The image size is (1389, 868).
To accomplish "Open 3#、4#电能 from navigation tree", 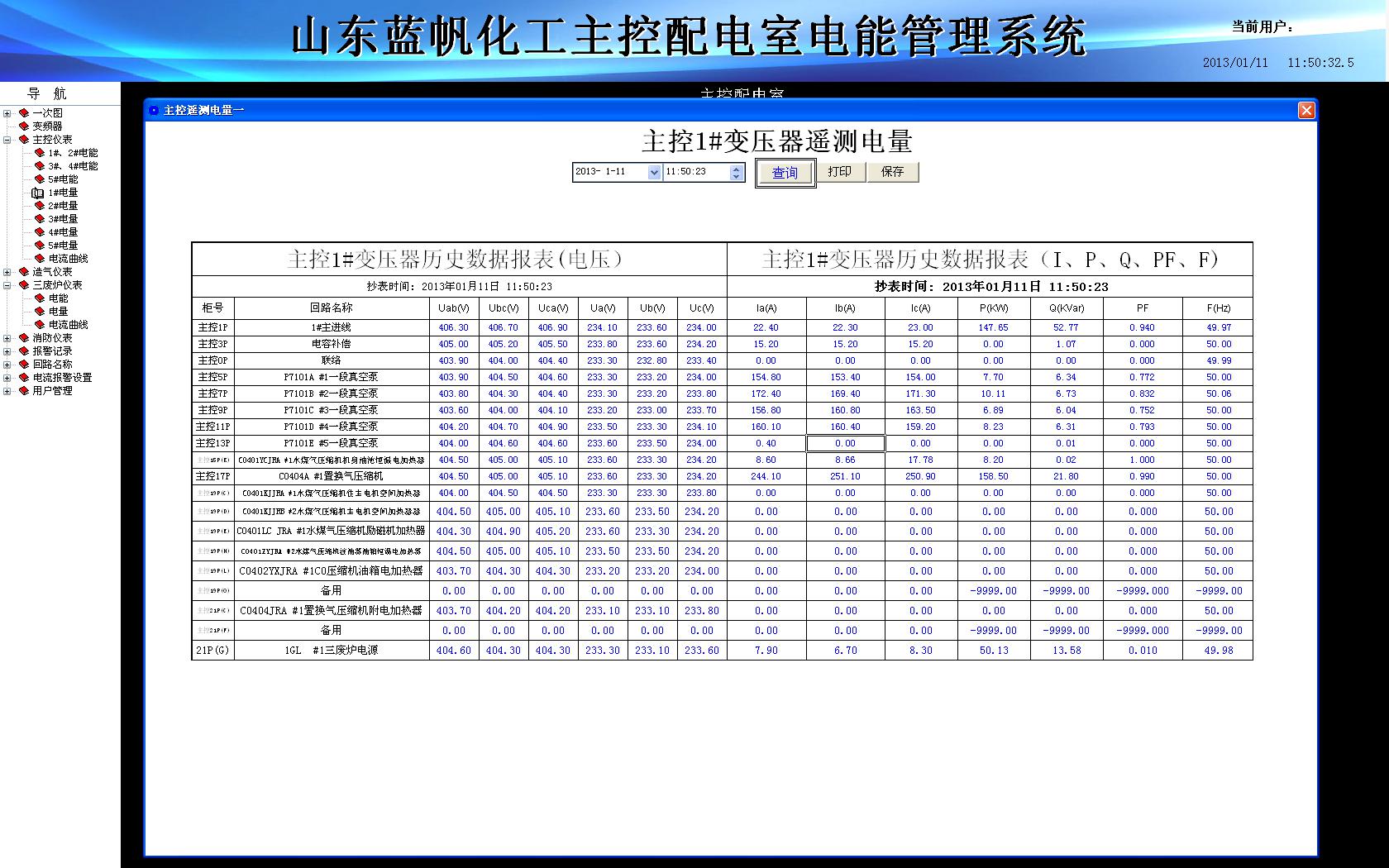I will pyautogui.click(x=73, y=166).
